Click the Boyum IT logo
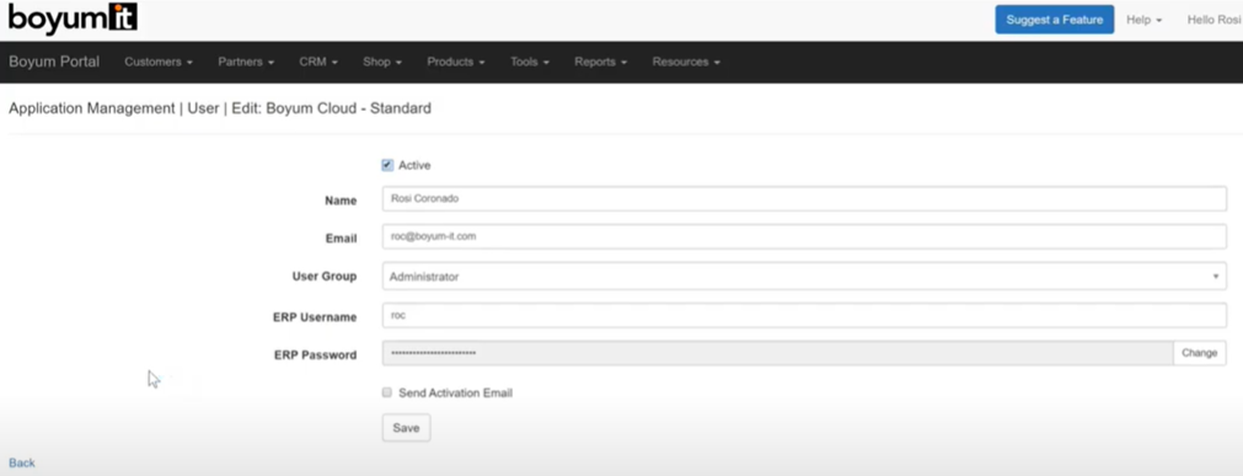This screenshot has width=1243, height=476. (73, 18)
